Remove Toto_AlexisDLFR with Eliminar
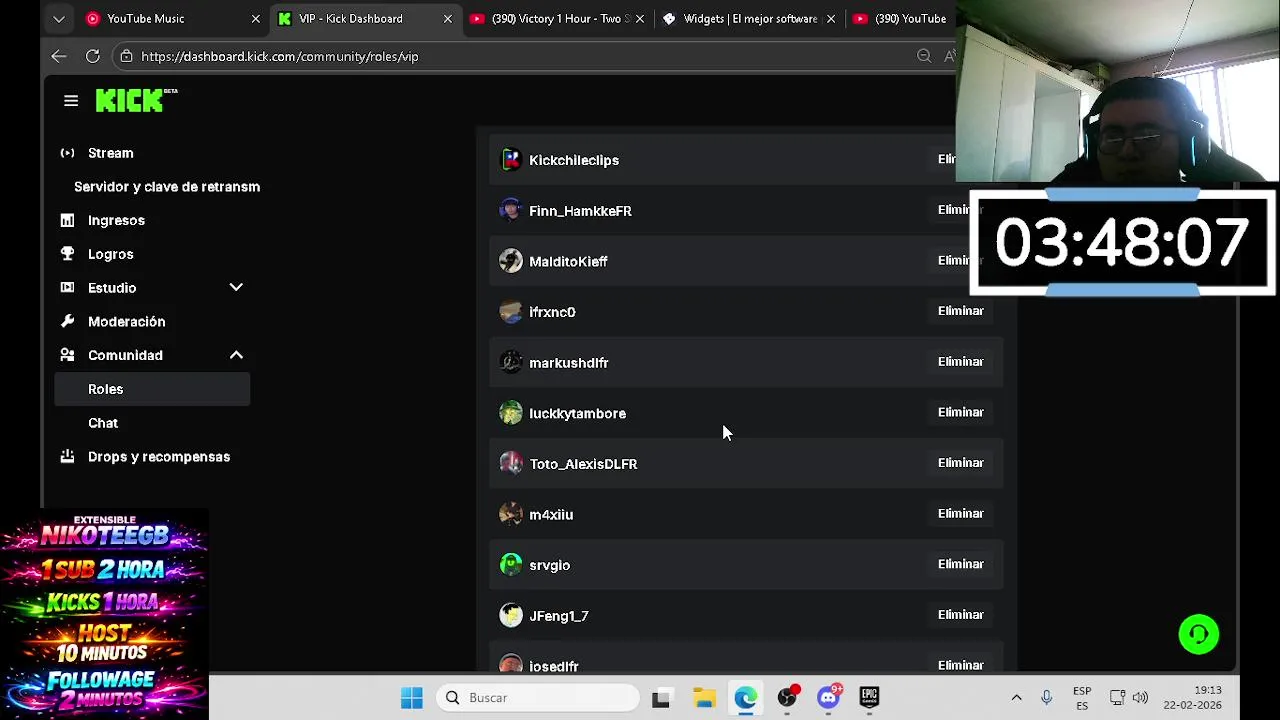Image resolution: width=1280 pixels, height=720 pixels. coord(961,463)
